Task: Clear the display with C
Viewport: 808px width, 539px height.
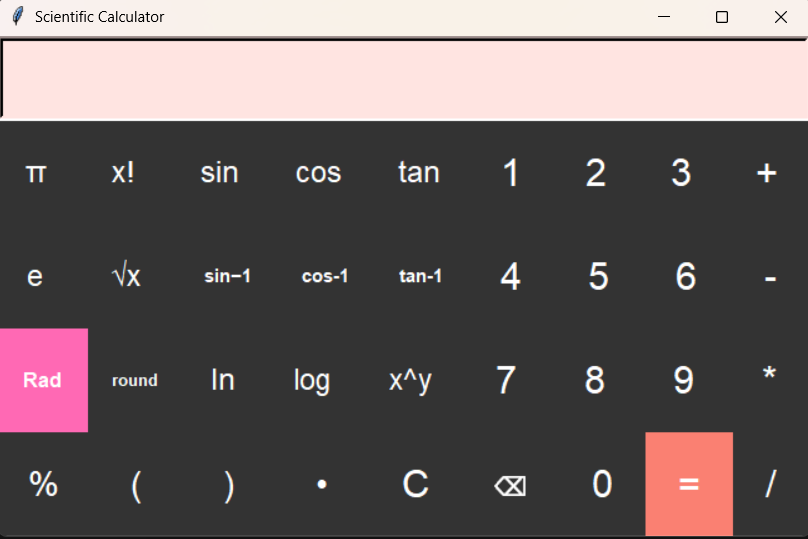Action: 415,484
